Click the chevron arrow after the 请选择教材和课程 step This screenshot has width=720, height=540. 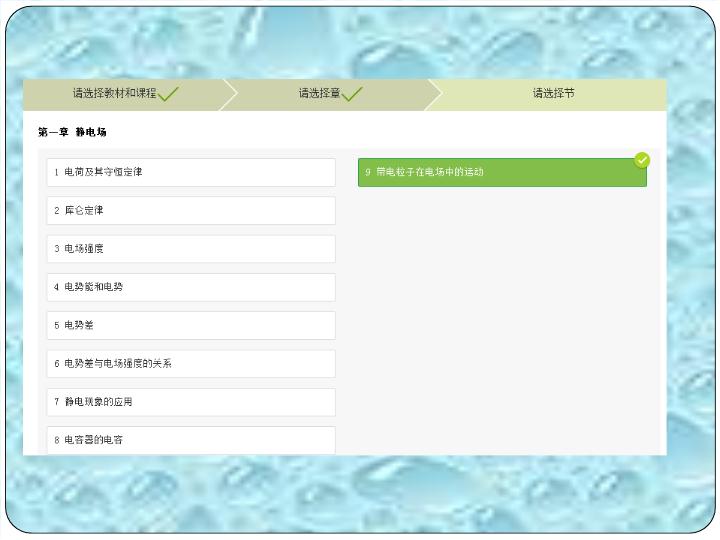(x=229, y=94)
